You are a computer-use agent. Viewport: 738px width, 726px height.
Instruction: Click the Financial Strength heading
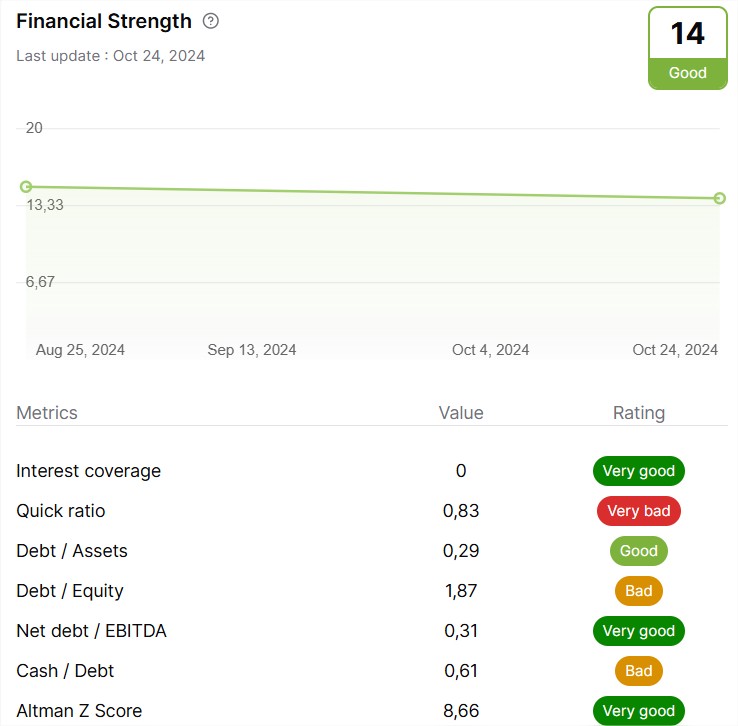[104, 21]
